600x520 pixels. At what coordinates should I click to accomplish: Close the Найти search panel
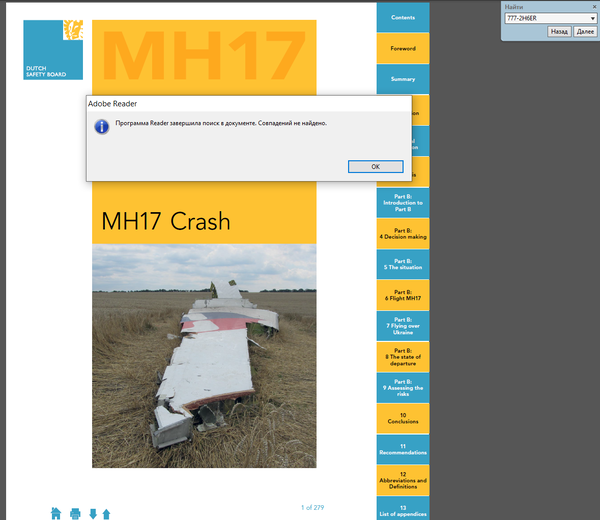[594, 7]
